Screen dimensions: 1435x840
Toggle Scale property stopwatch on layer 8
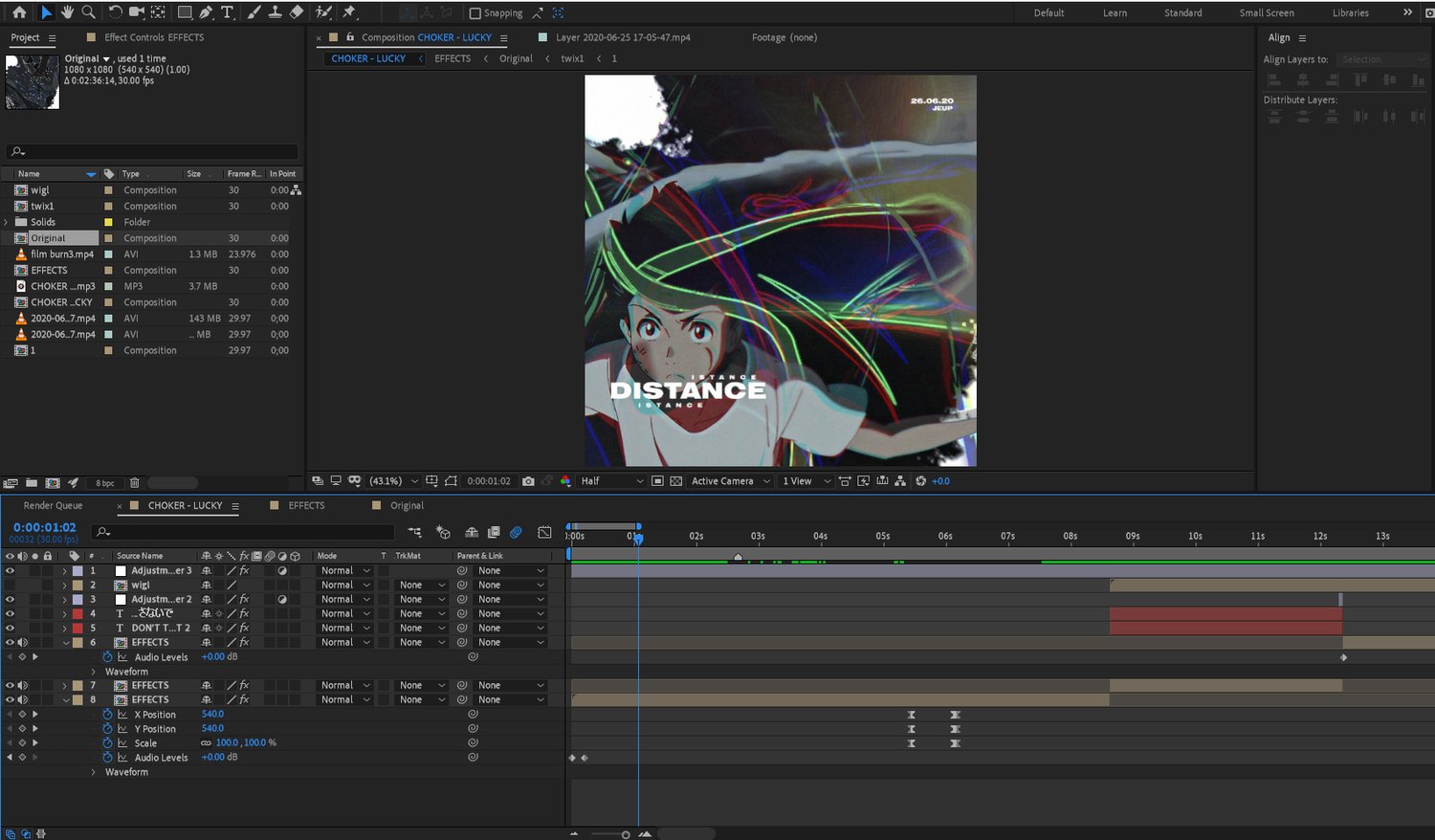pyautogui.click(x=108, y=742)
